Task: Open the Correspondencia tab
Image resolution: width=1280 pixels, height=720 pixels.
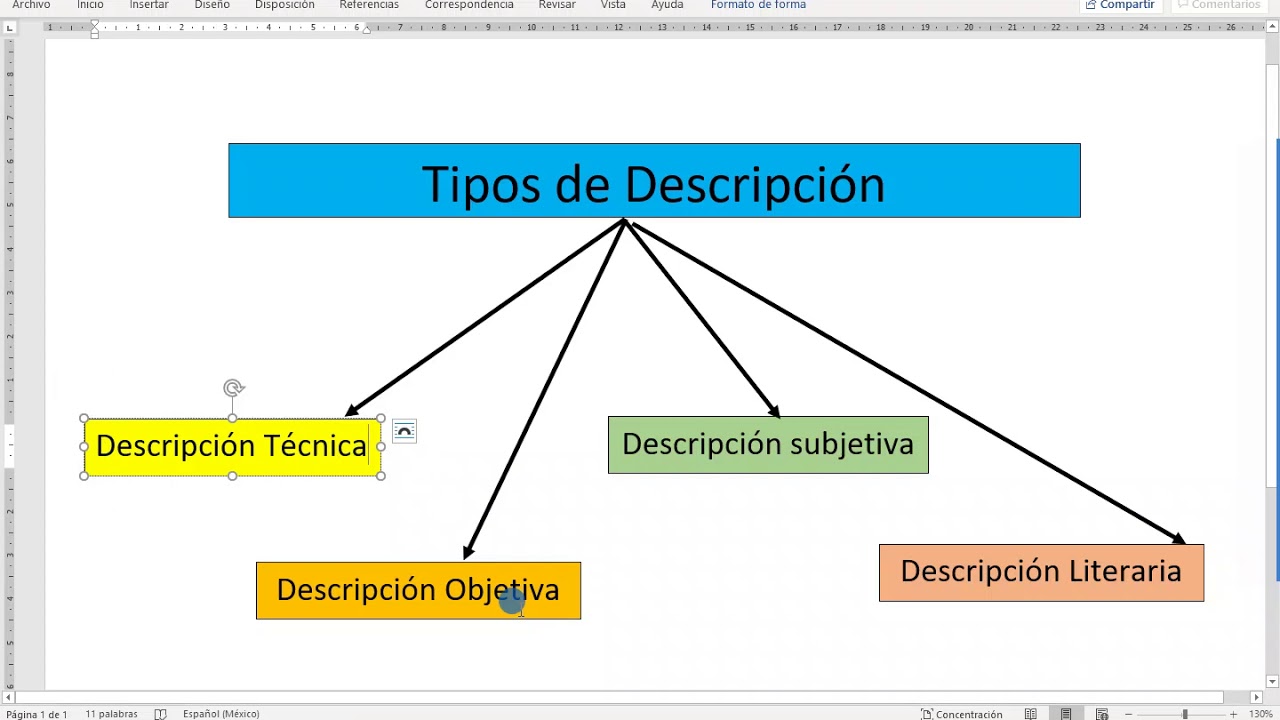Action: click(469, 5)
